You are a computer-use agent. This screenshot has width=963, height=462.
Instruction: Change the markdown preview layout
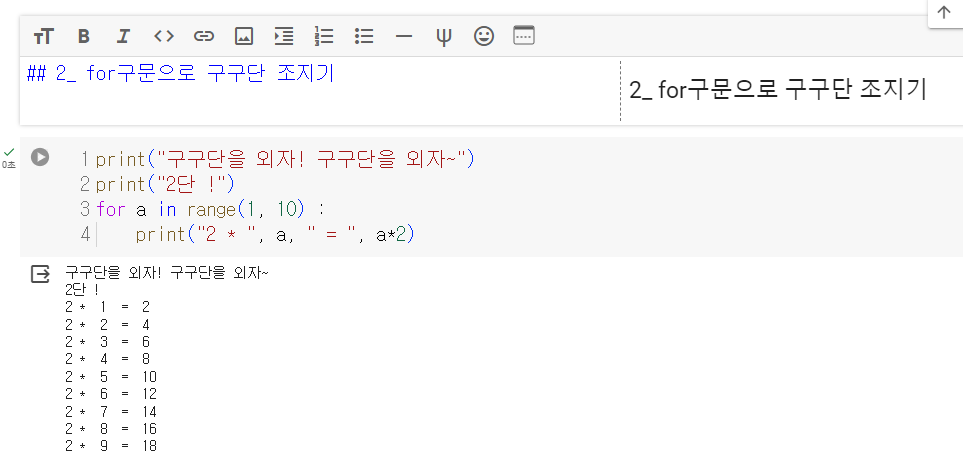pos(524,36)
